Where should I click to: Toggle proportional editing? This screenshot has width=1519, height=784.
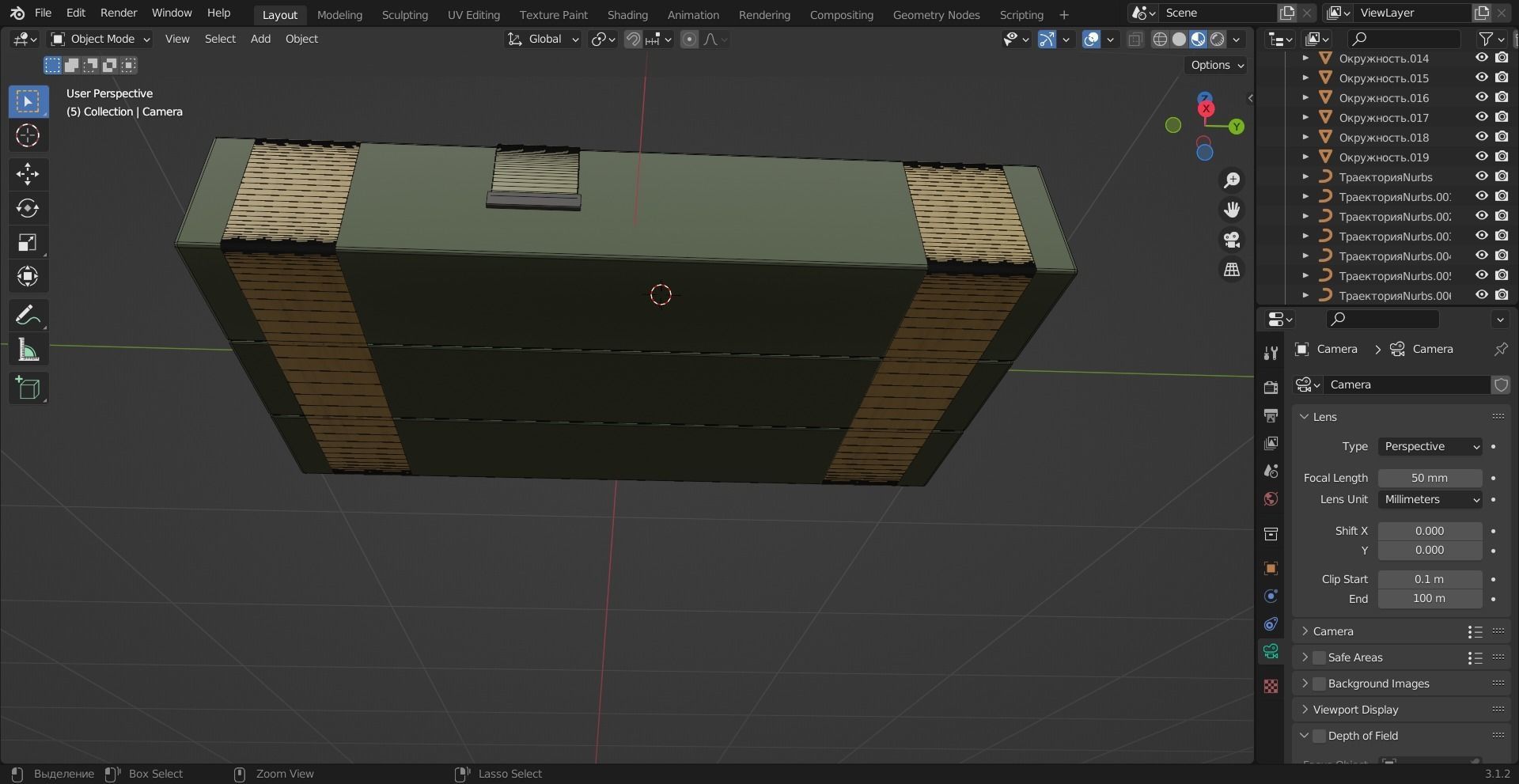tap(689, 40)
